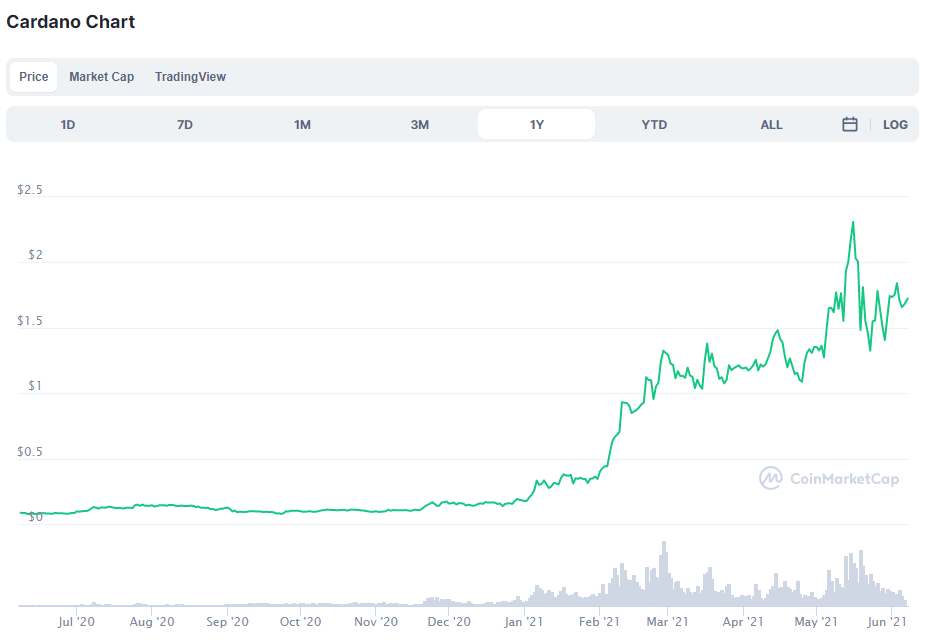Image resolution: width=929 pixels, height=643 pixels.
Task: Switch to the Price tab
Action: point(34,77)
